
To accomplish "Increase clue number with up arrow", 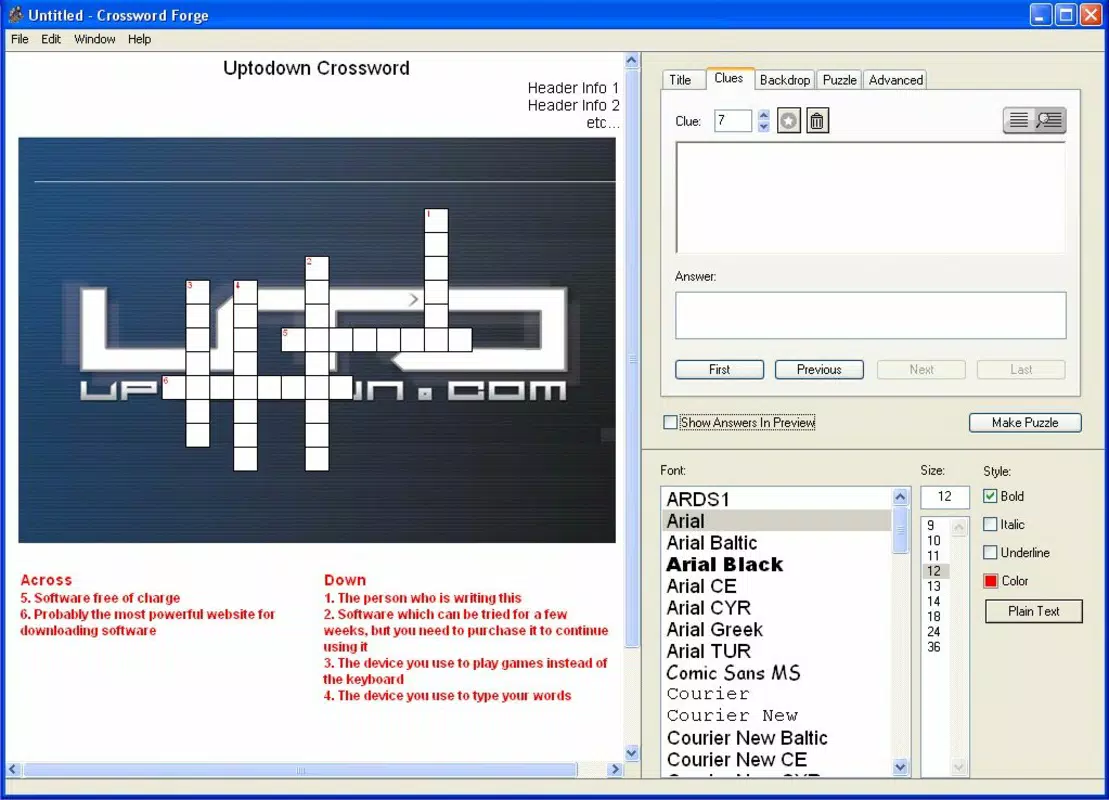I will [x=763, y=115].
